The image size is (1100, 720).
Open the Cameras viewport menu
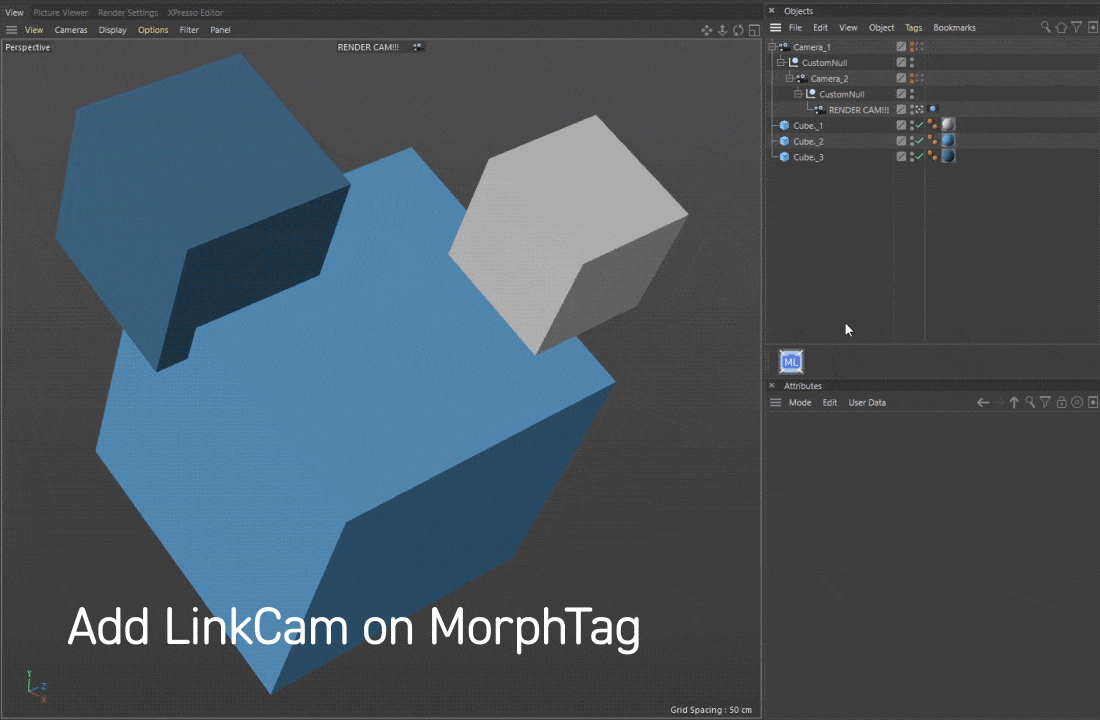pyautogui.click(x=71, y=30)
